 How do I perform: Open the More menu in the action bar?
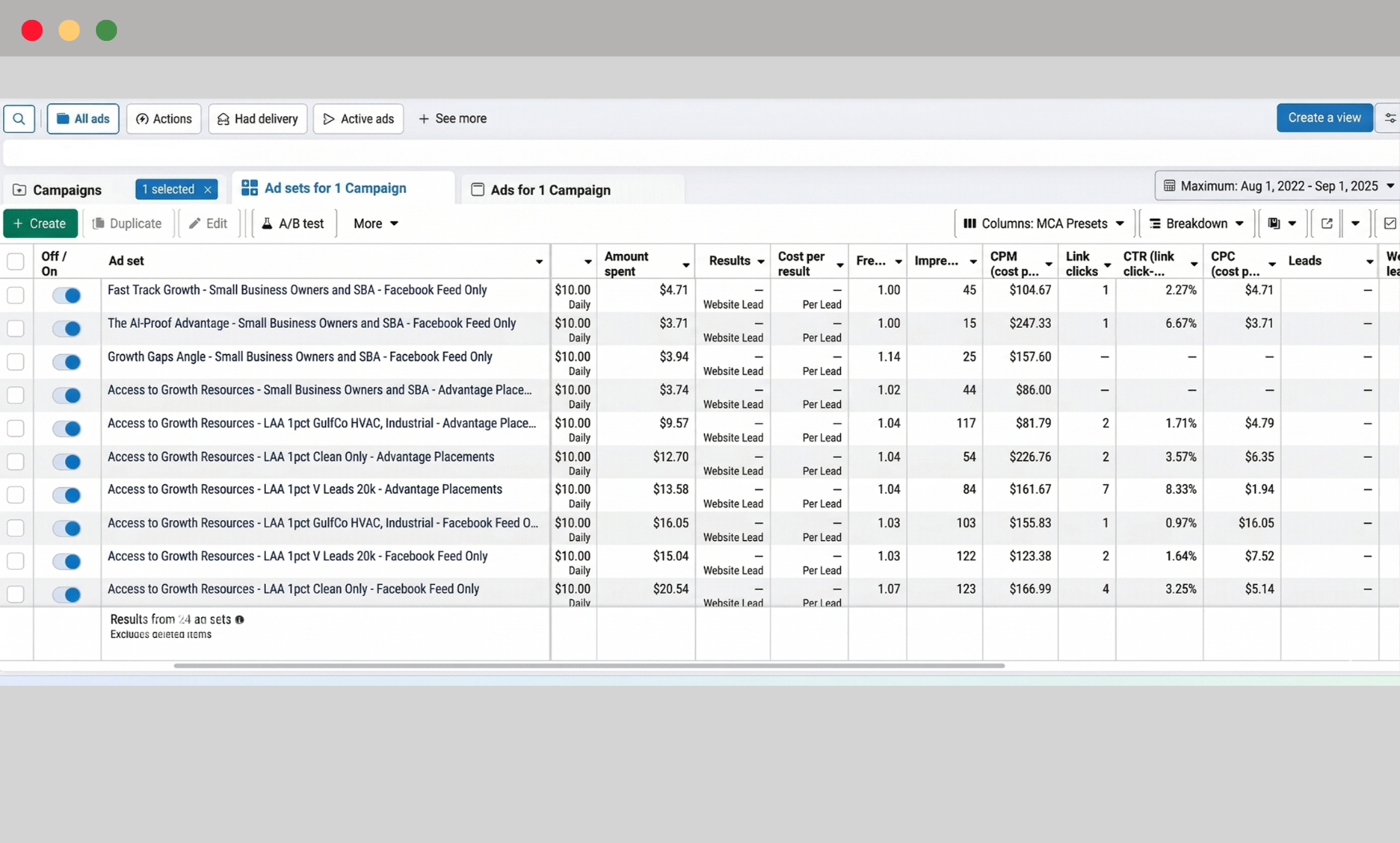click(373, 223)
